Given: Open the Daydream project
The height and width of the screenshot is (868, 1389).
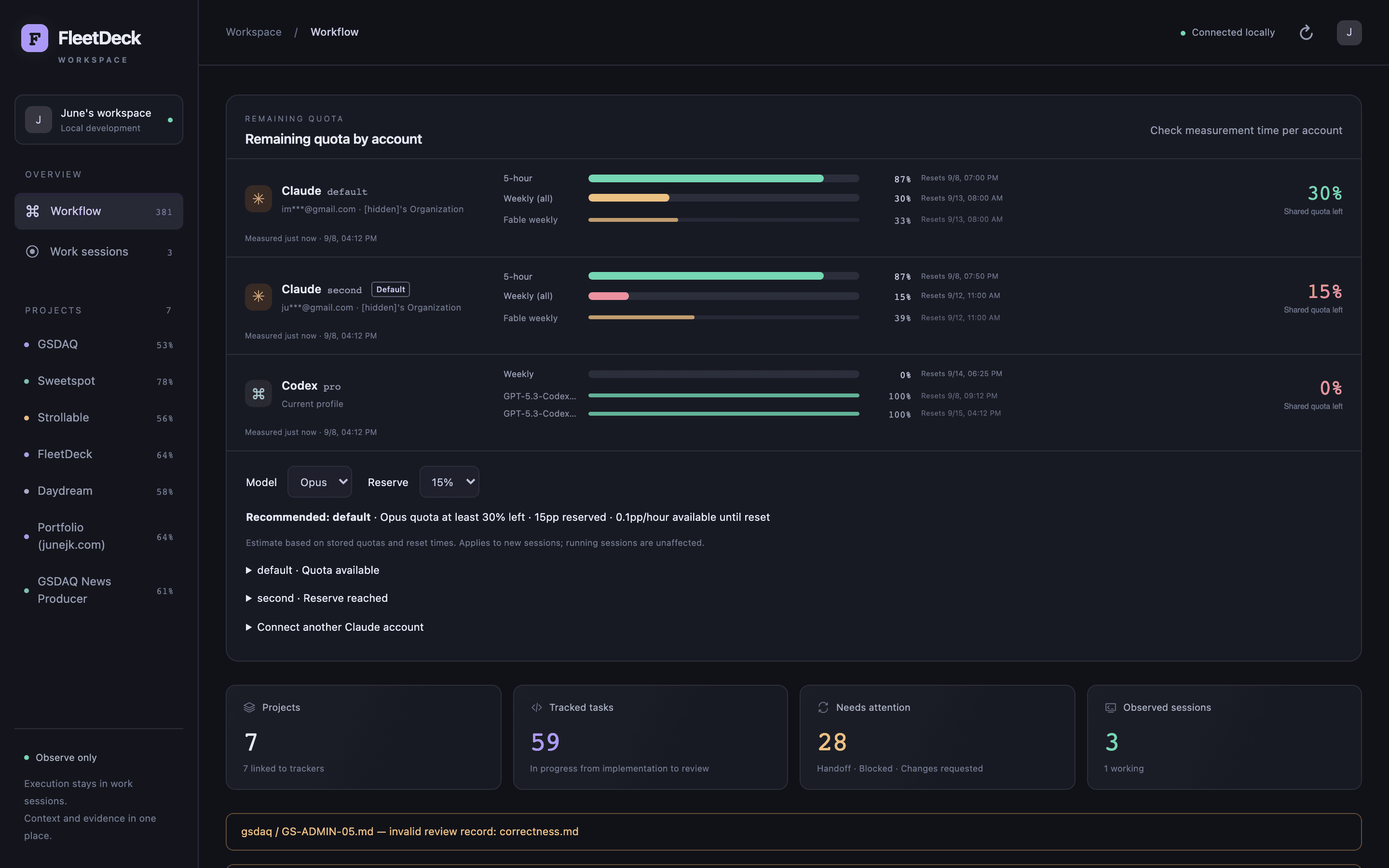Looking at the screenshot, I should (x=99, y=491).
